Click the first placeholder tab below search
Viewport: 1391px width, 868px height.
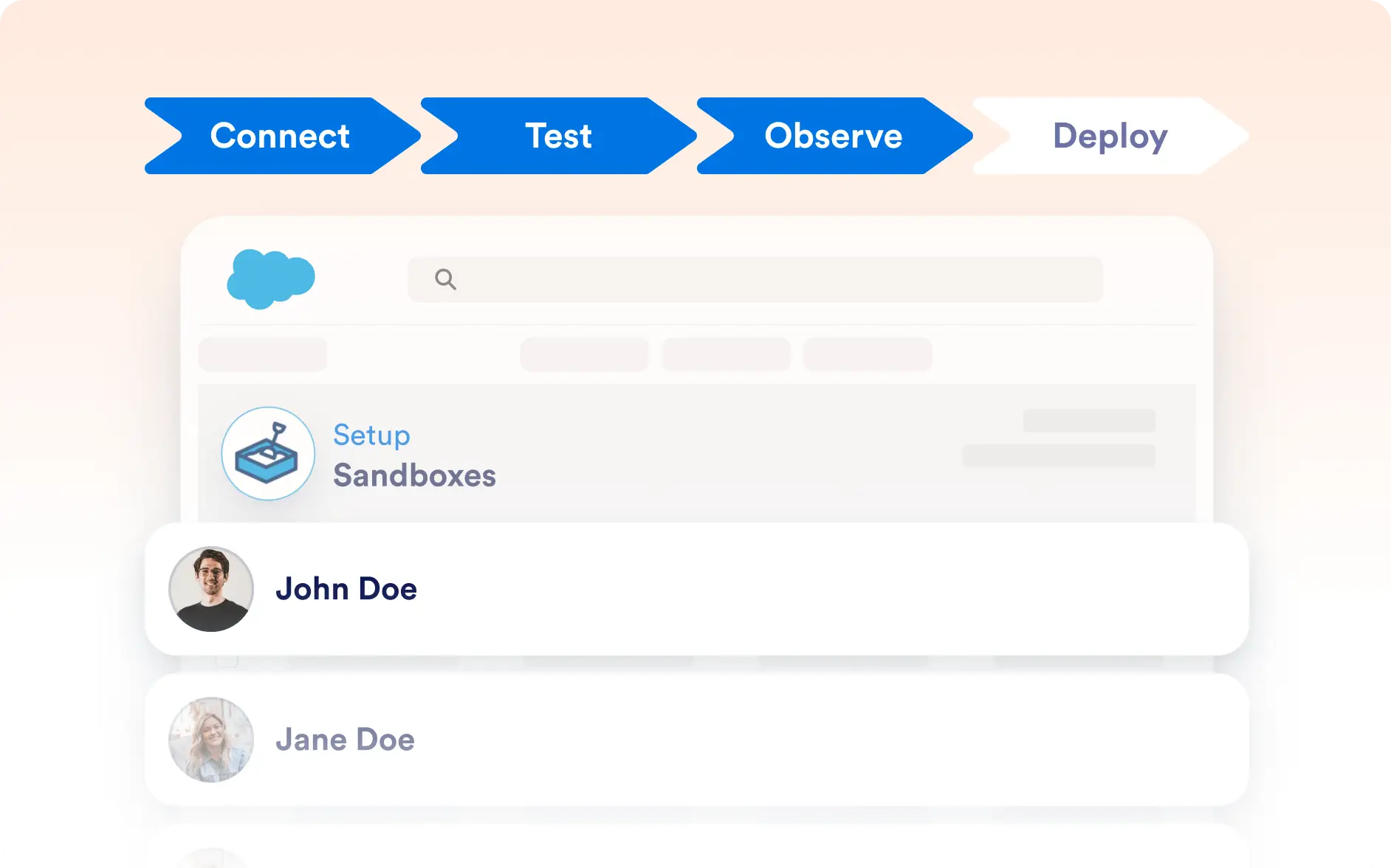pyautogui.click(x=263, y=354)
